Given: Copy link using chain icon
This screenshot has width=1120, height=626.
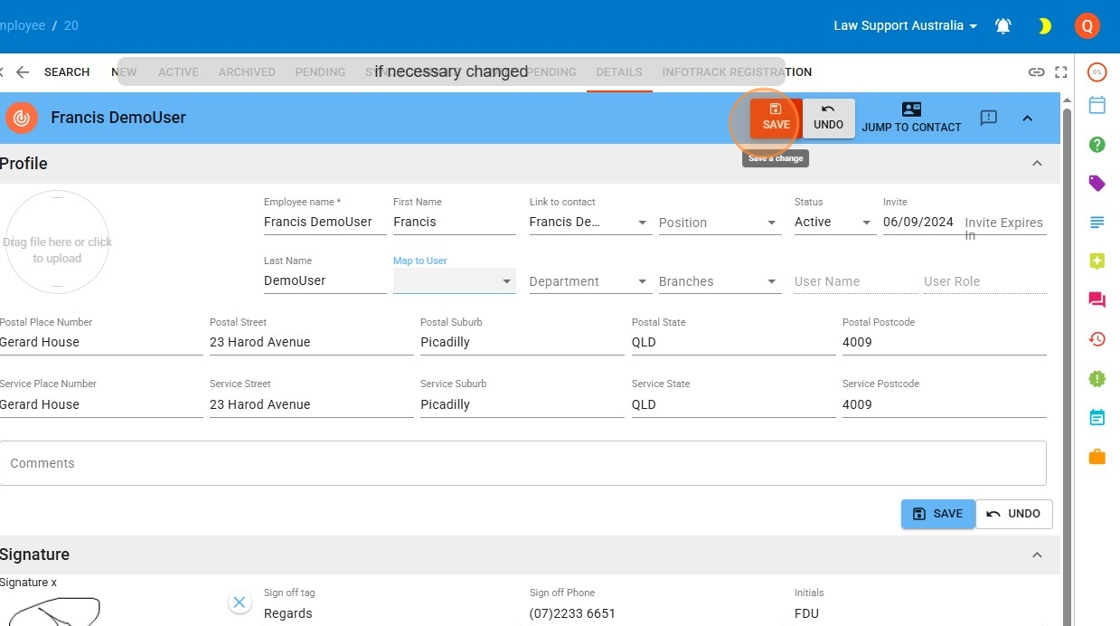Looking at the screenshot, I should click(x=1036, y=72).
